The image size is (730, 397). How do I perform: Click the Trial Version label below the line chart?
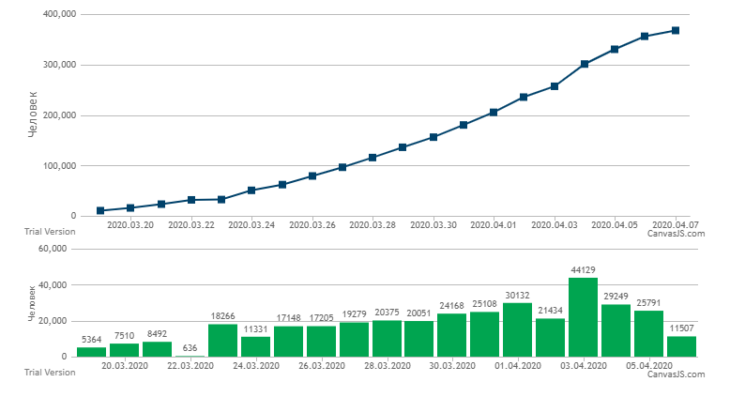50,231
